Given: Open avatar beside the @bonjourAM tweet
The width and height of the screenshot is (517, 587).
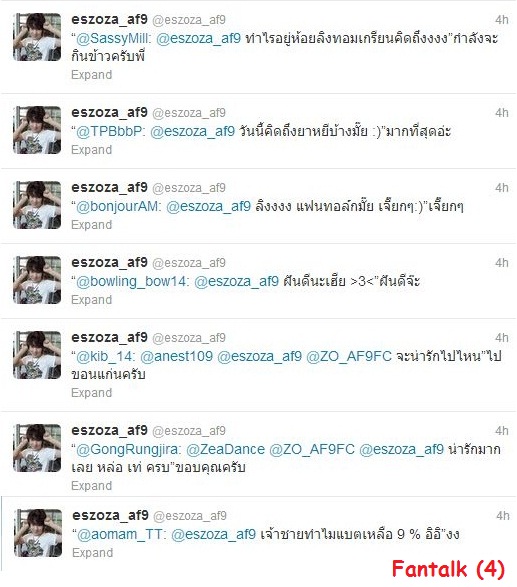Looking at the screenshot, I should 37,205.
